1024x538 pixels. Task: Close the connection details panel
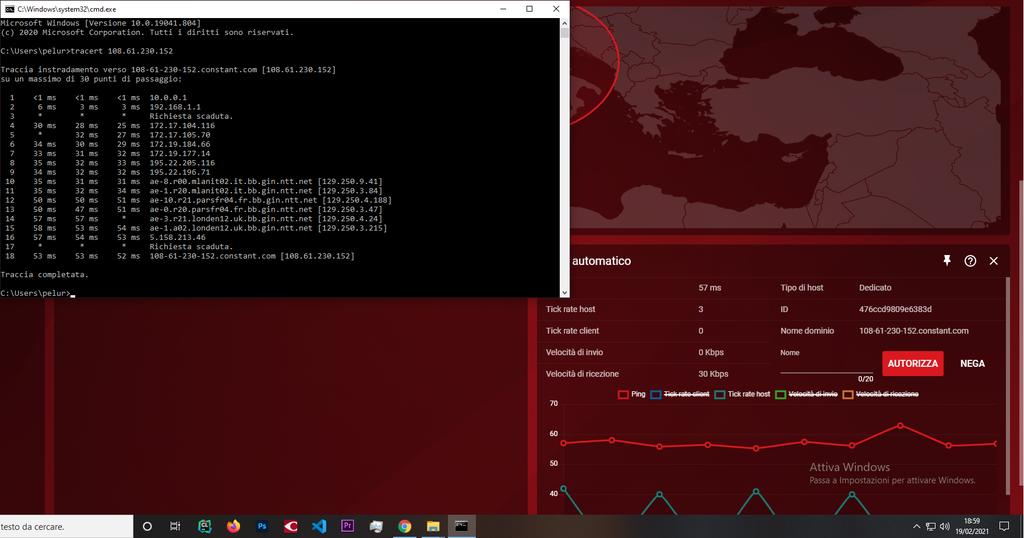pyautogui.click(x=993, y=261)
